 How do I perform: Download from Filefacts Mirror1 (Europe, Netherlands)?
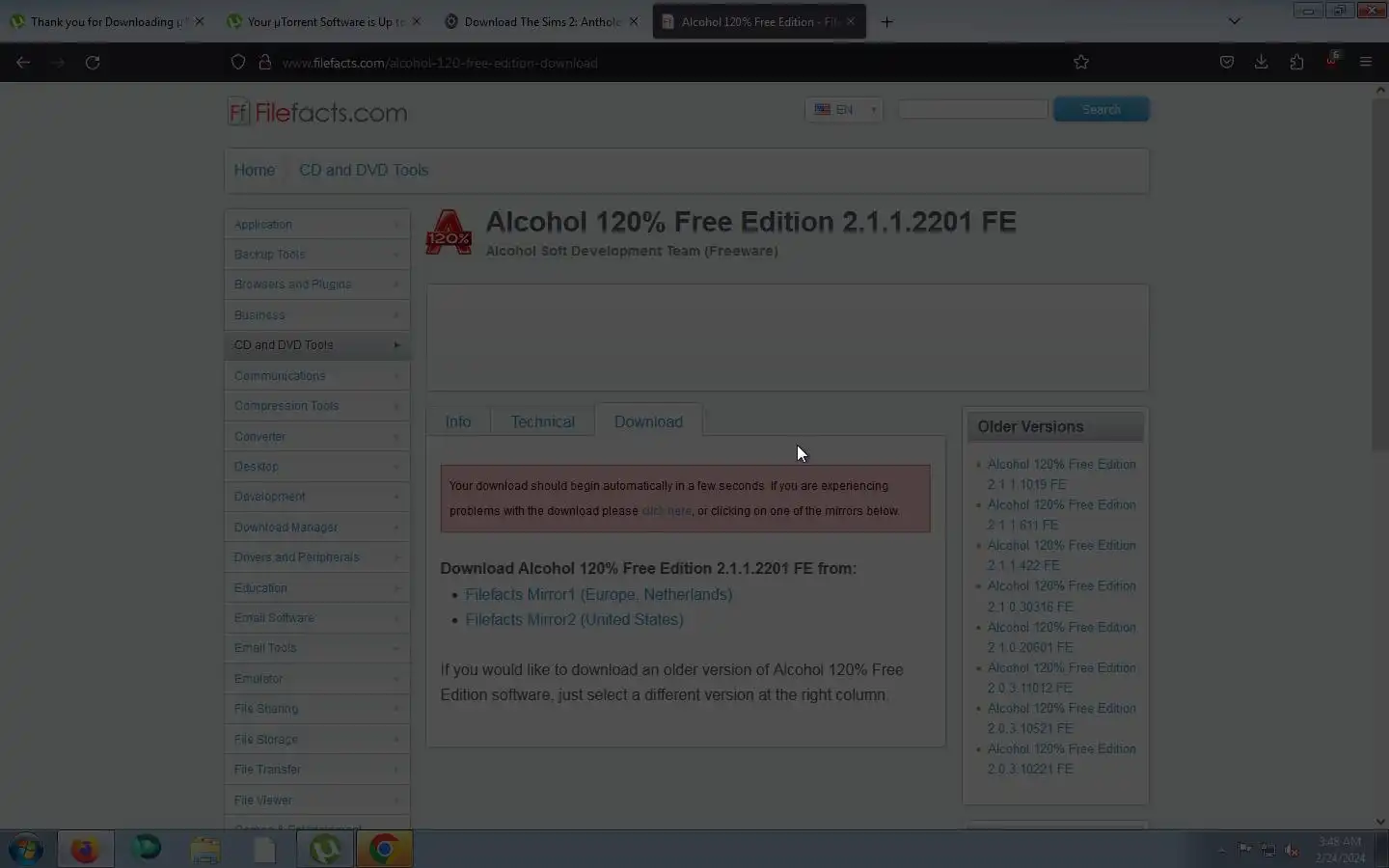point(599,595)
